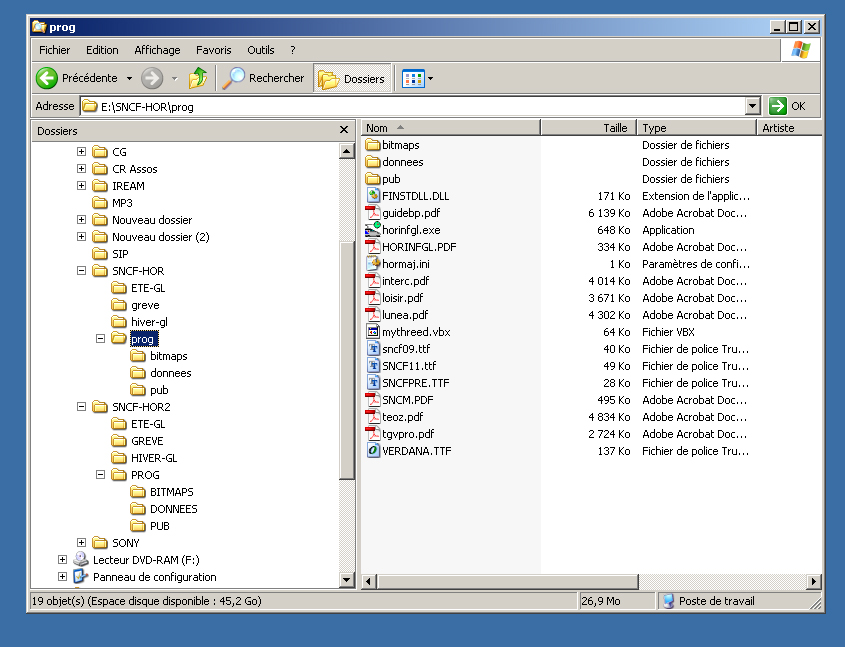The width and height of the screenshot is (845, 647).
Task: Open the Affichage menu
Action: click(157, 50)
